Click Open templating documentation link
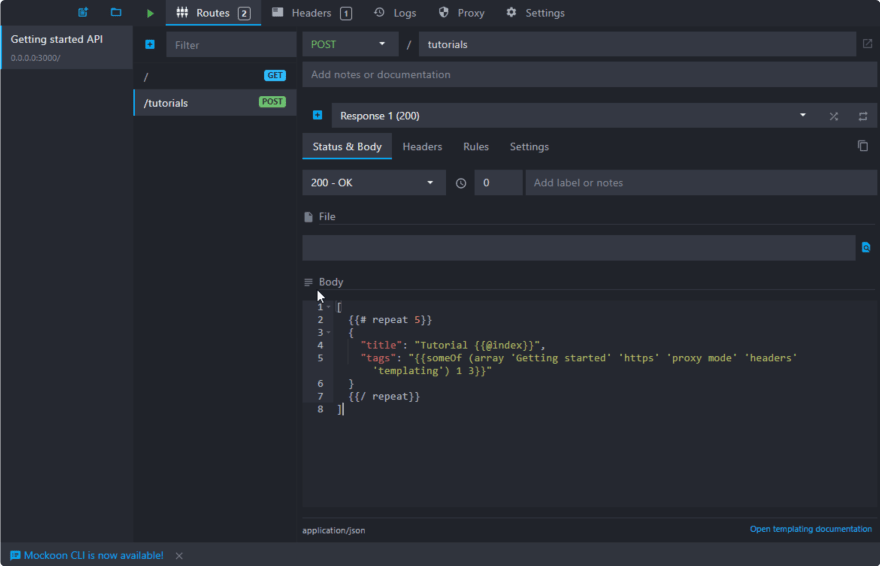This screenshot has height=566, width=880. pos(810,529)
